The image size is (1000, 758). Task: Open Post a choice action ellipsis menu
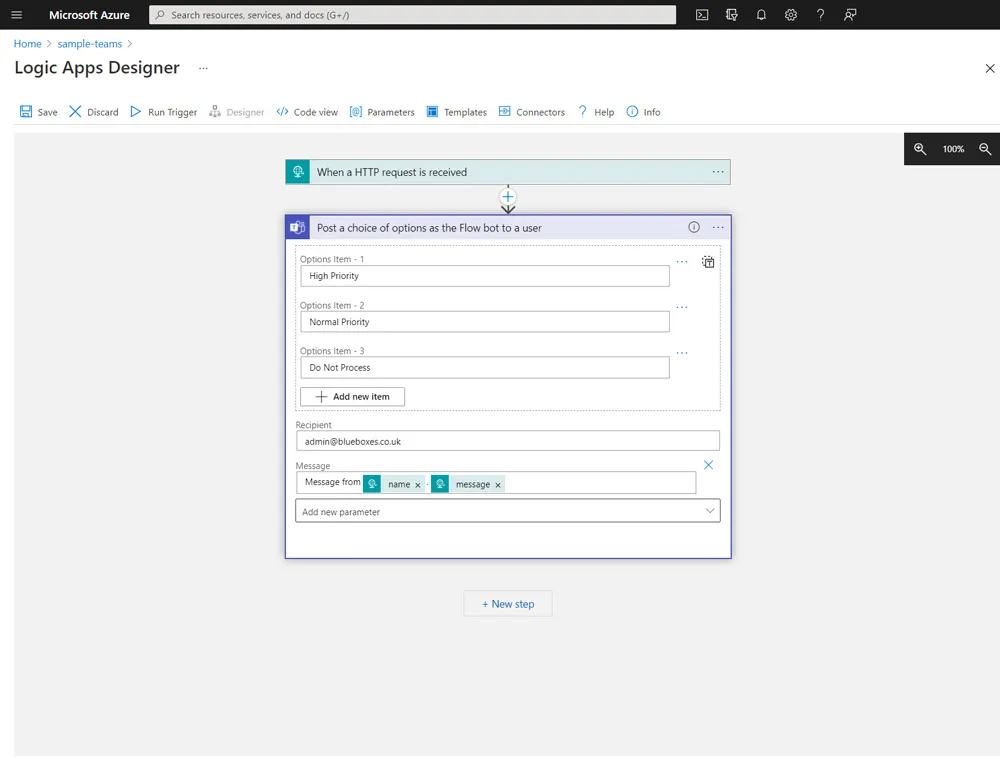pos(717,227)
